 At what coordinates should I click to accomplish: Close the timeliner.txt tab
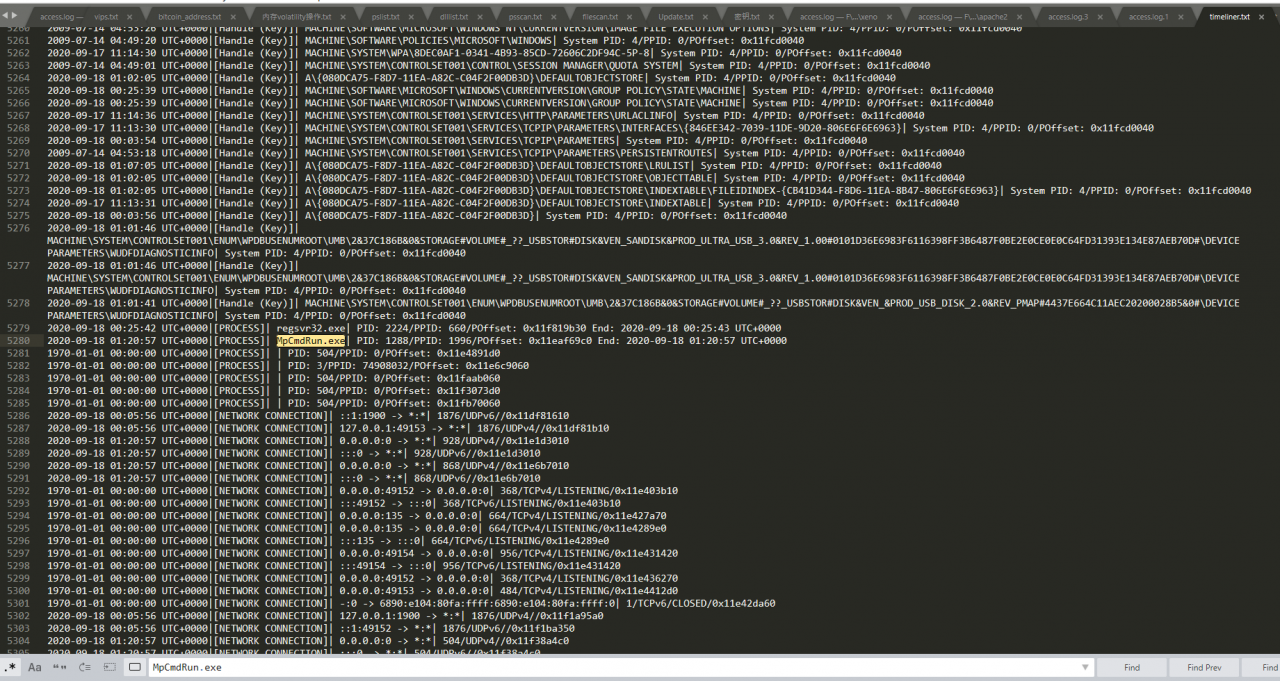click(x=1261, y=17)
